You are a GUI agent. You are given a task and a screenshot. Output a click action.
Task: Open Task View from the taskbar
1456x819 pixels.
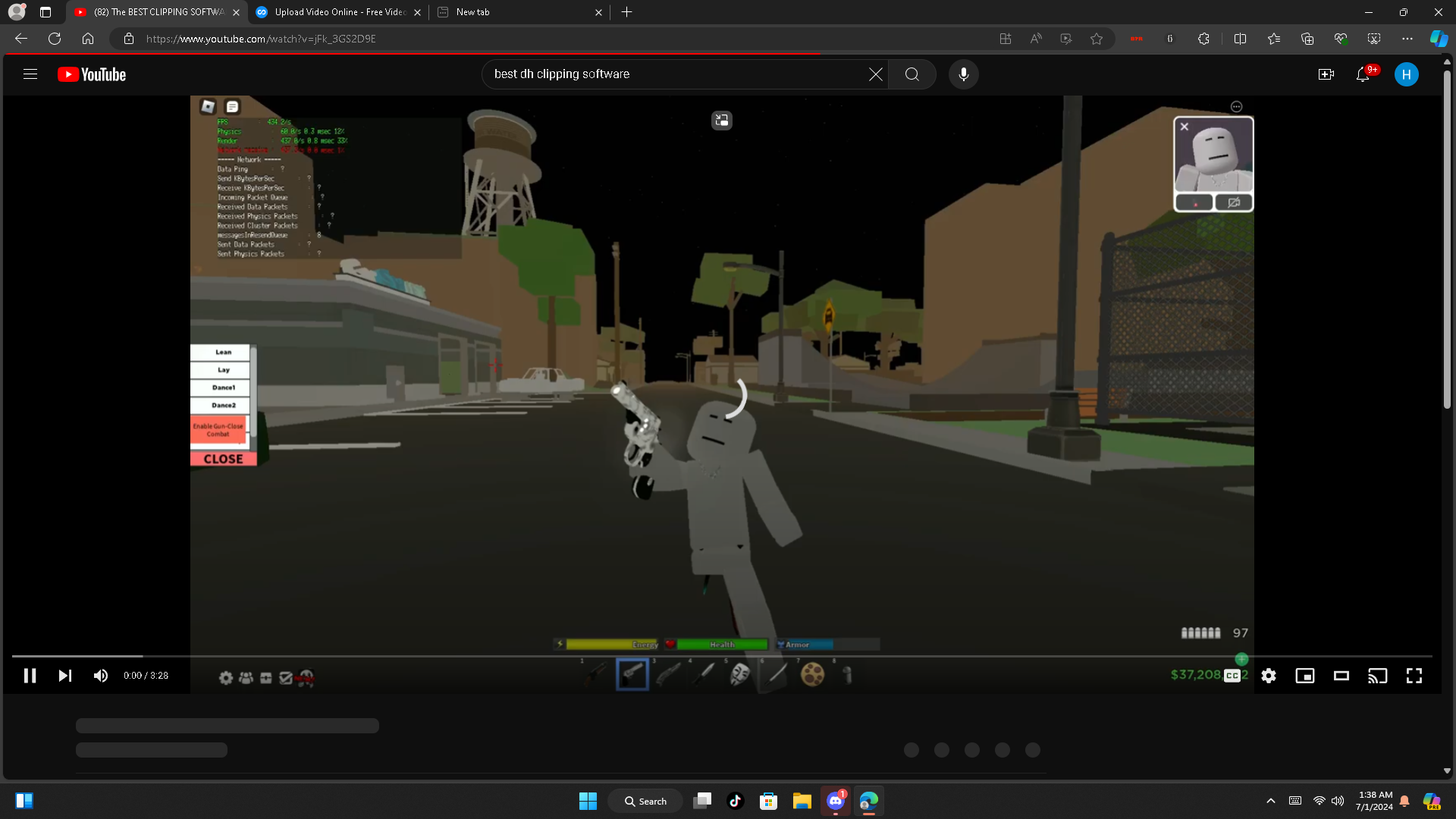[702, 801]
